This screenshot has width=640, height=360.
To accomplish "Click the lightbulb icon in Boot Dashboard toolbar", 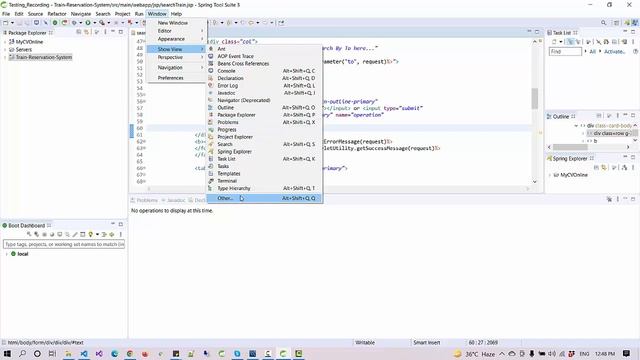I will (x=91, y=235).
